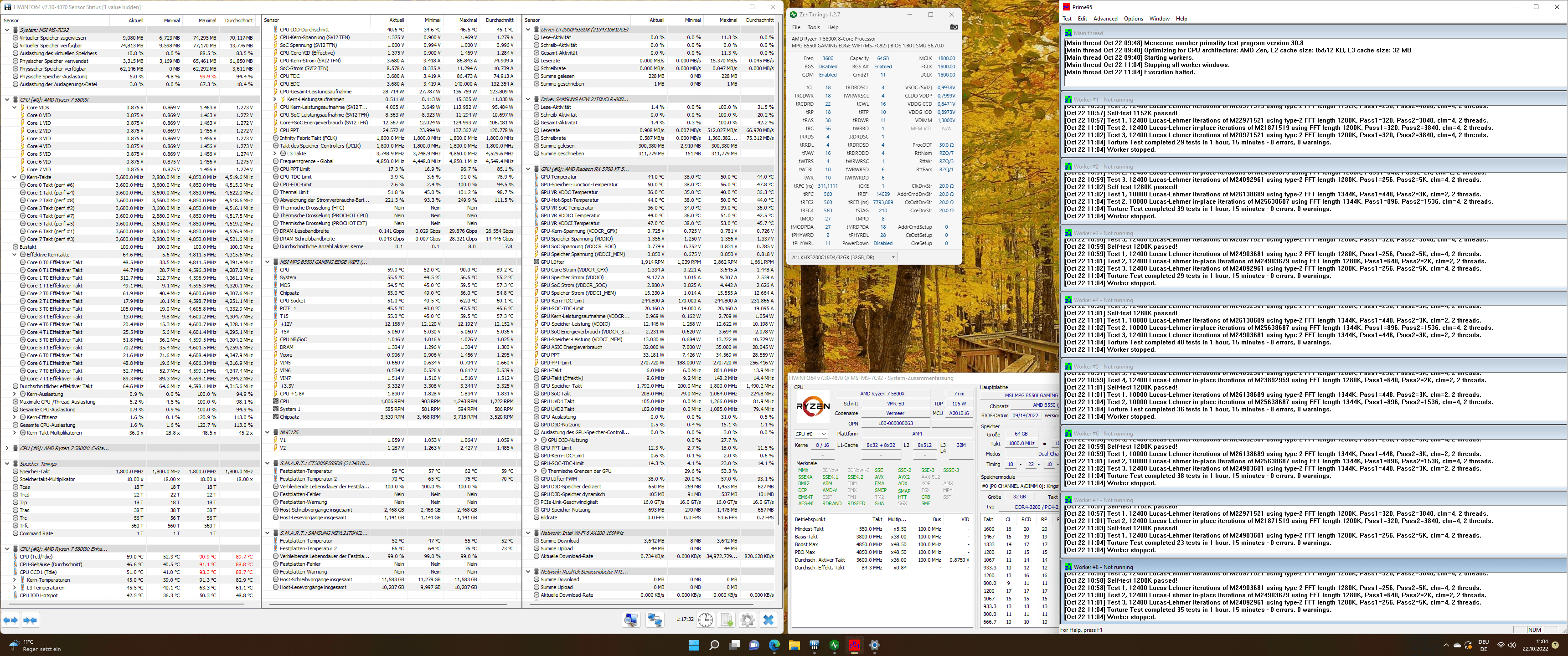Take screenshot with ZenTimings camera icon

coord(953,27)
